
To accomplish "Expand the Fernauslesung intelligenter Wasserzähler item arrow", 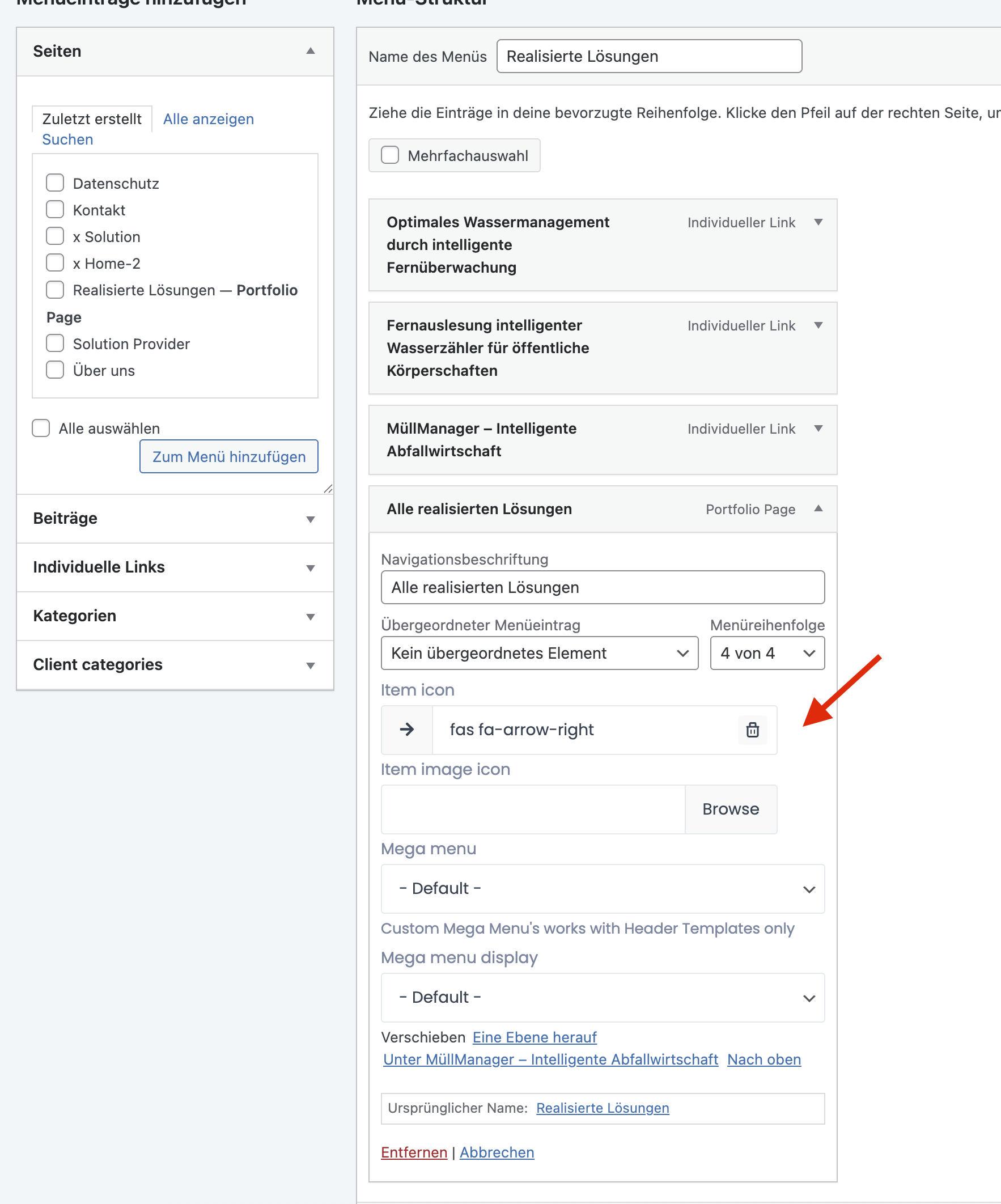I will pos(818,325).
